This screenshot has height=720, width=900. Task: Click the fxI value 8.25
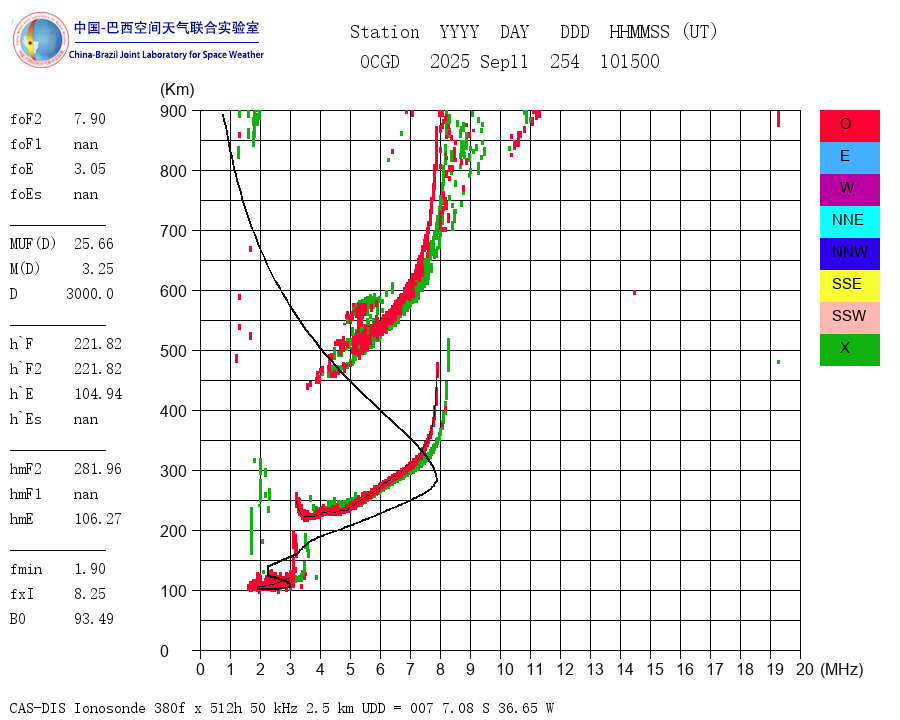pyautogui.click(x=90, y=594)
